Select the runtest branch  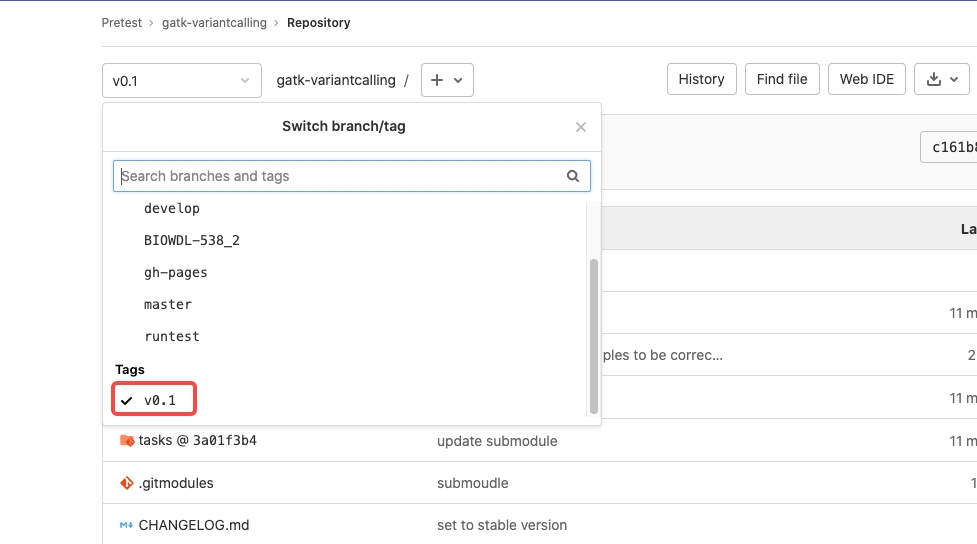coord(172,336)
